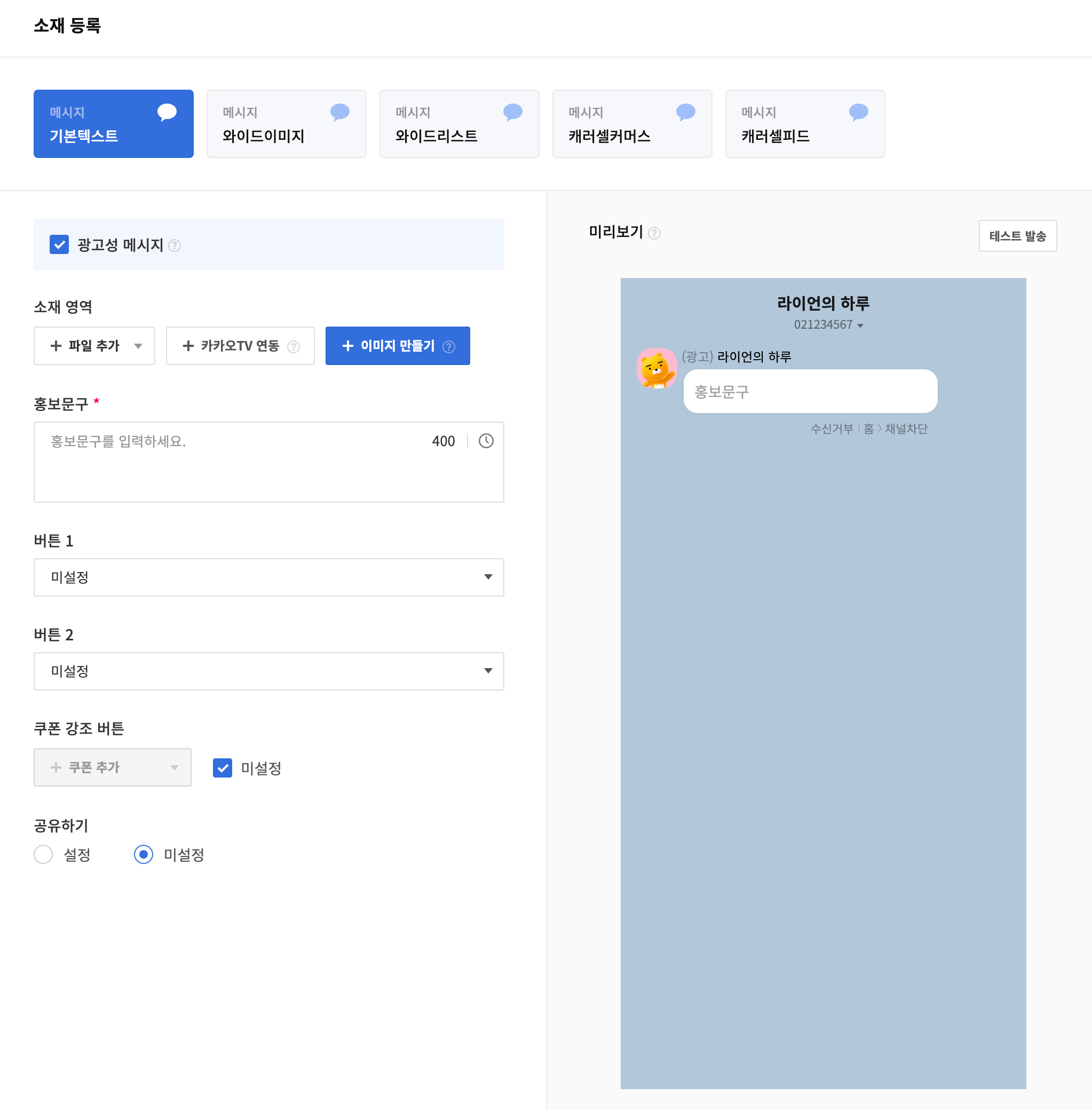The image size is (1092, 1110).
Task: Click 홈 > 채널차단 text in preview
Action: point(895,429)
